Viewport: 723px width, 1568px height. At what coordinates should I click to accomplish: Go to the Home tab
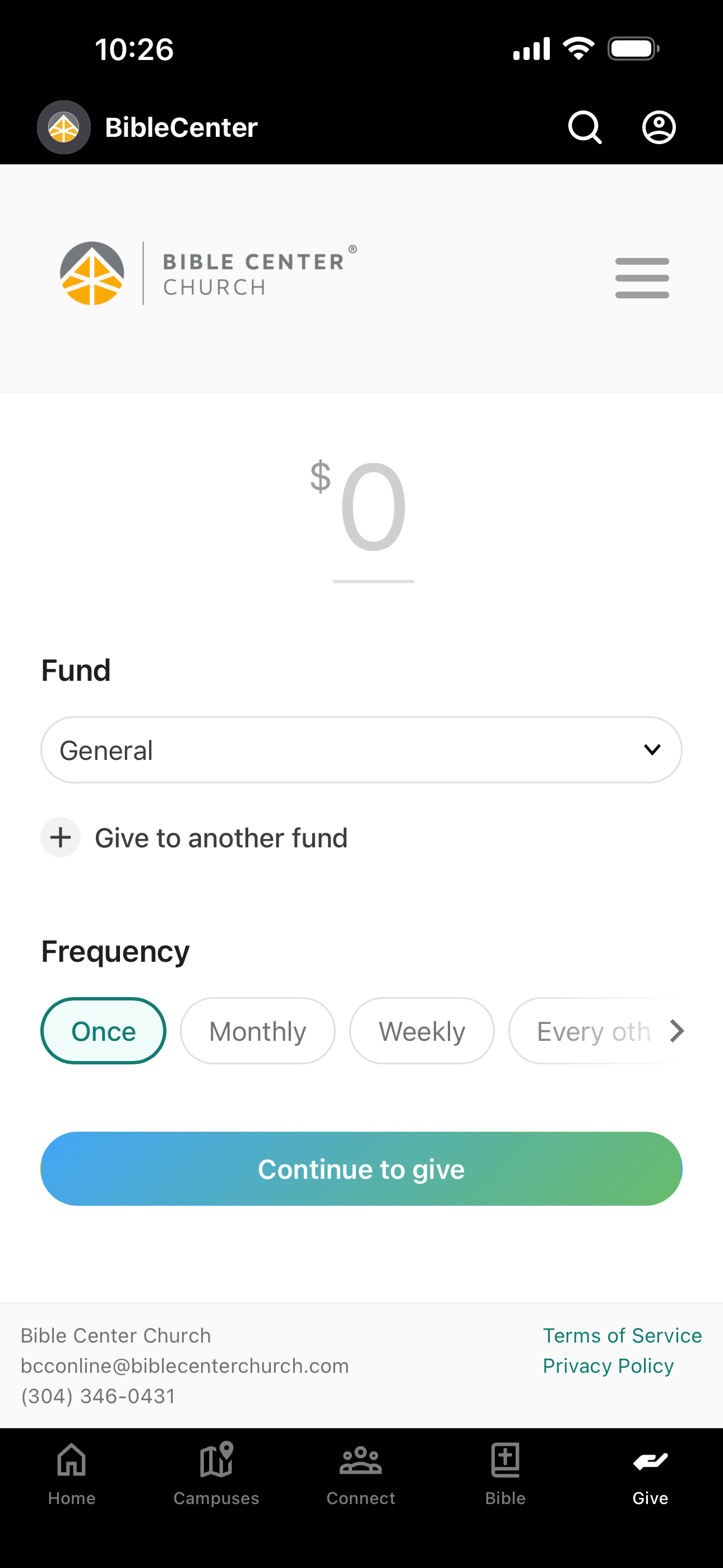point(72,1474)
